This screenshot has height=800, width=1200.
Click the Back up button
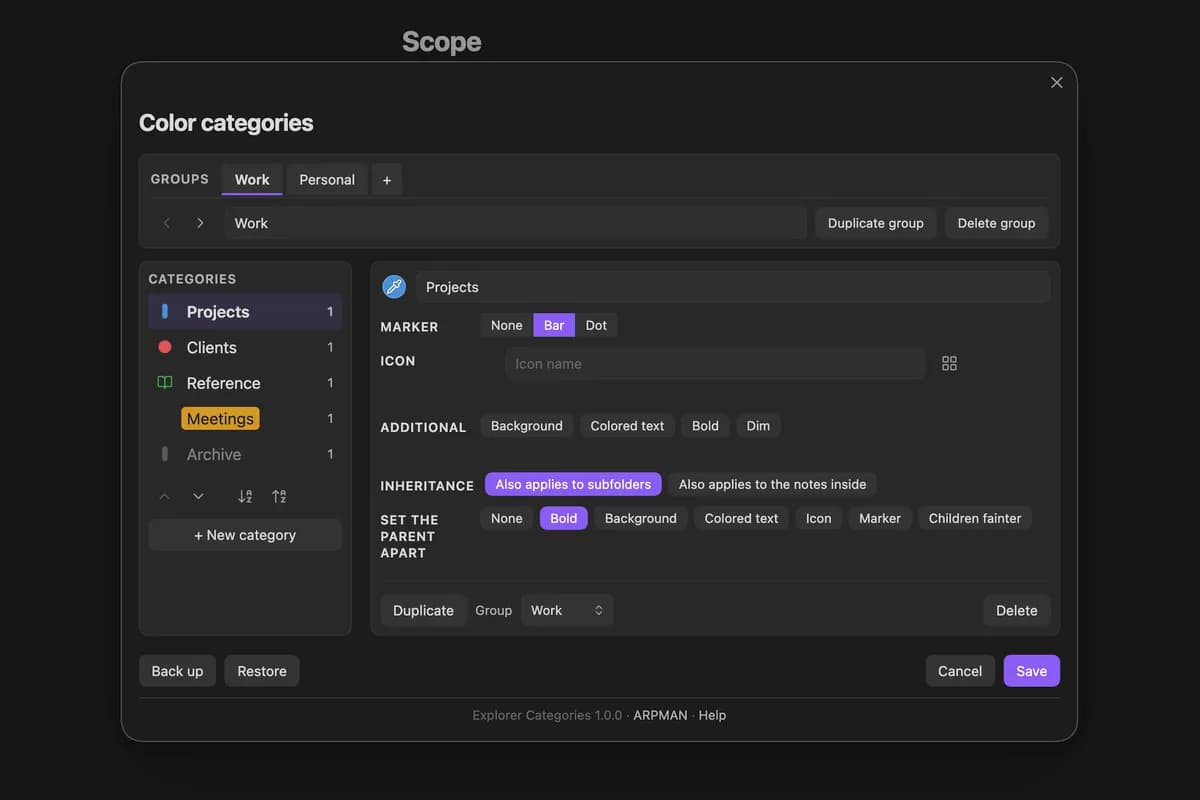click(x=177, y=671)
